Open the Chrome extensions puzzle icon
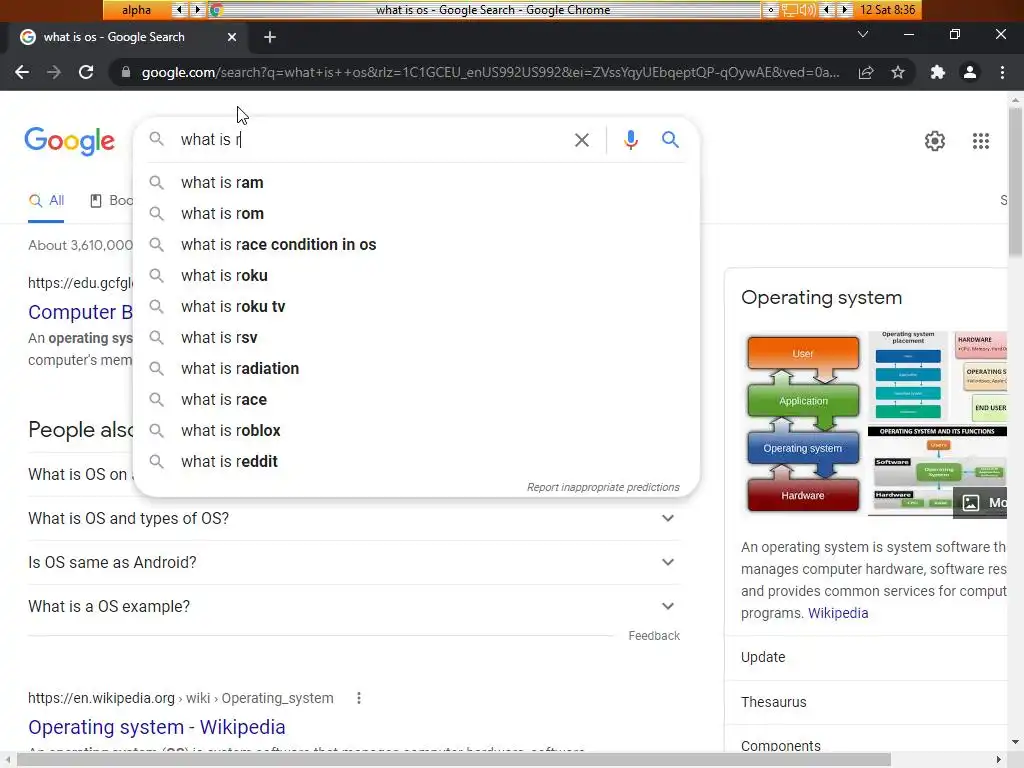1024x768 pixels. tap(938, 72)
